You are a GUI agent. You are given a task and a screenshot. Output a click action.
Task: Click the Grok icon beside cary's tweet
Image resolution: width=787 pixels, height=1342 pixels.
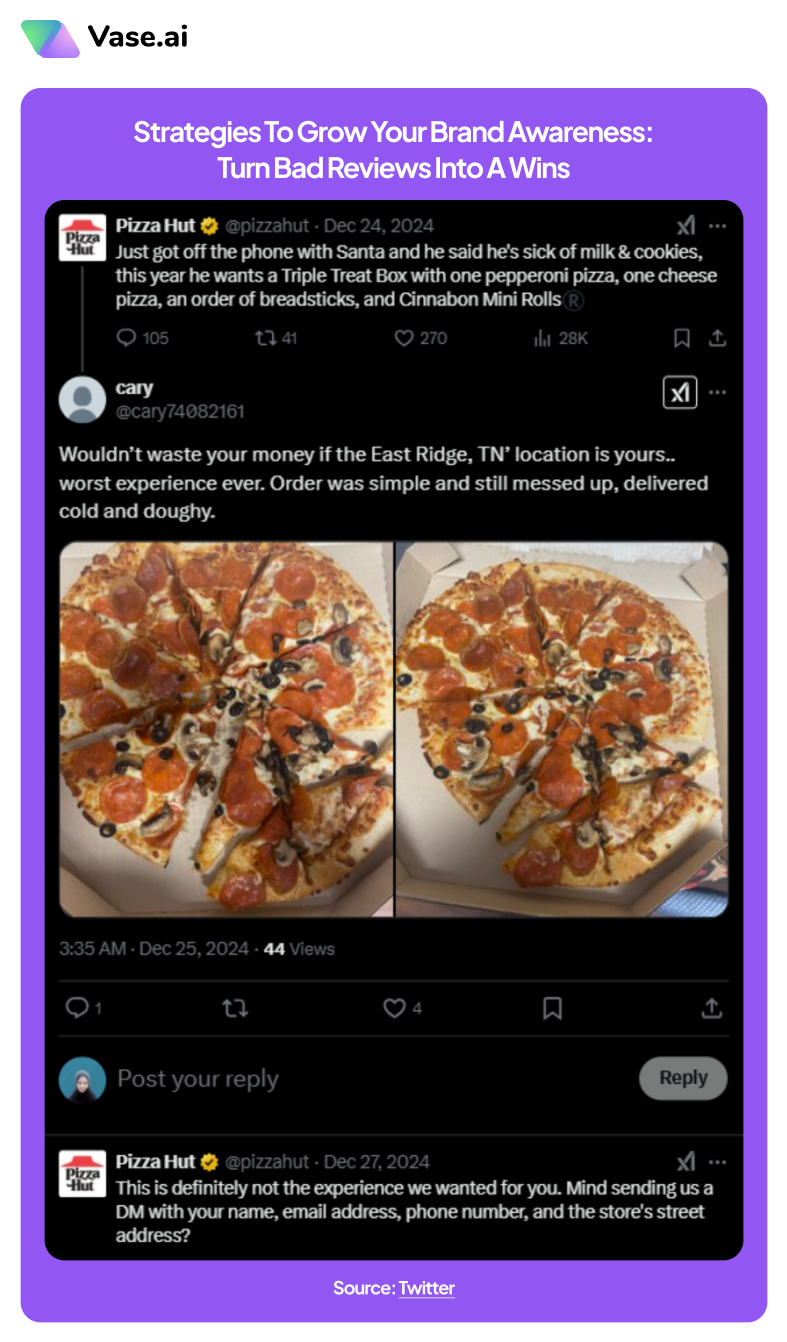click(x=680, y=393)
